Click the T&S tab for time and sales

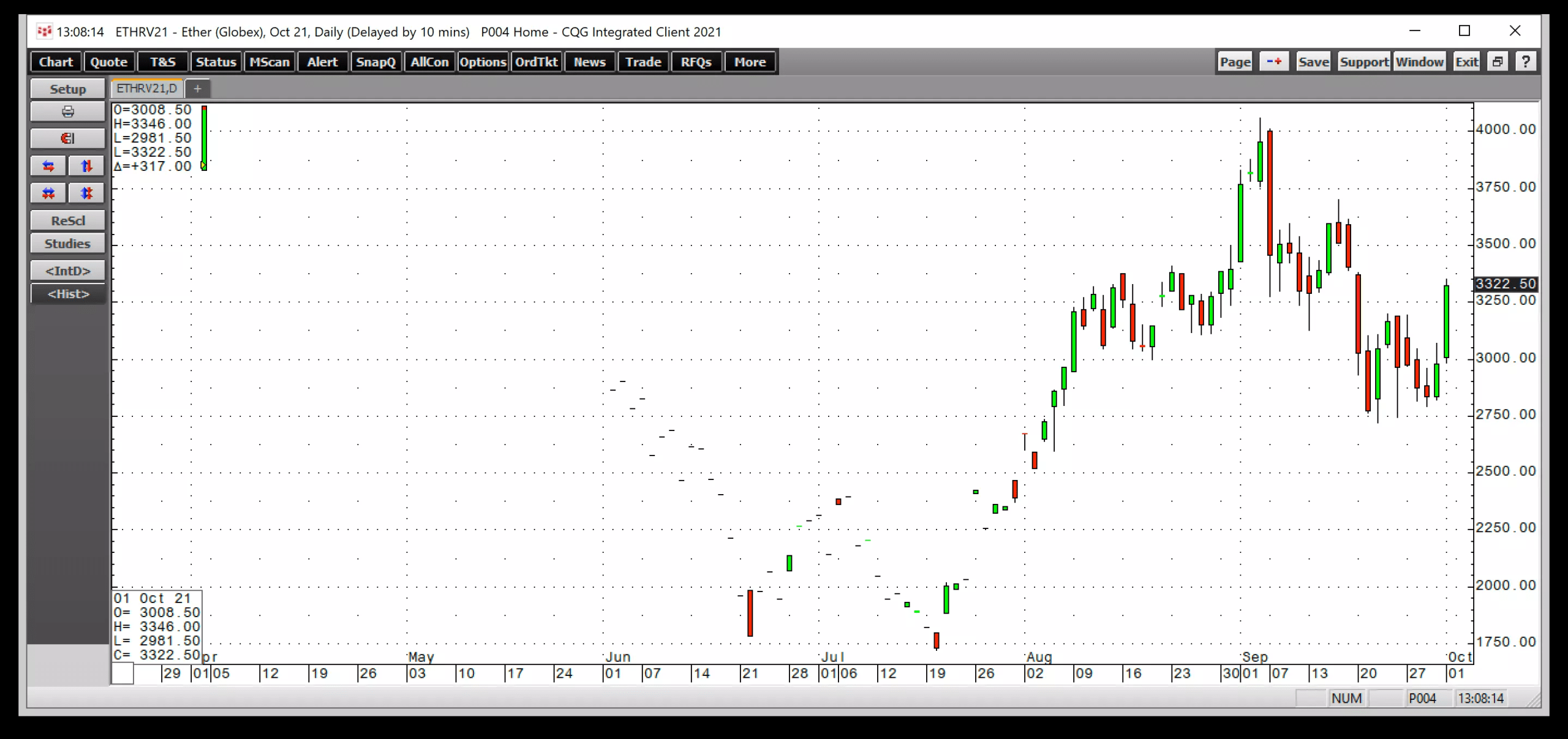coord(163,62)
